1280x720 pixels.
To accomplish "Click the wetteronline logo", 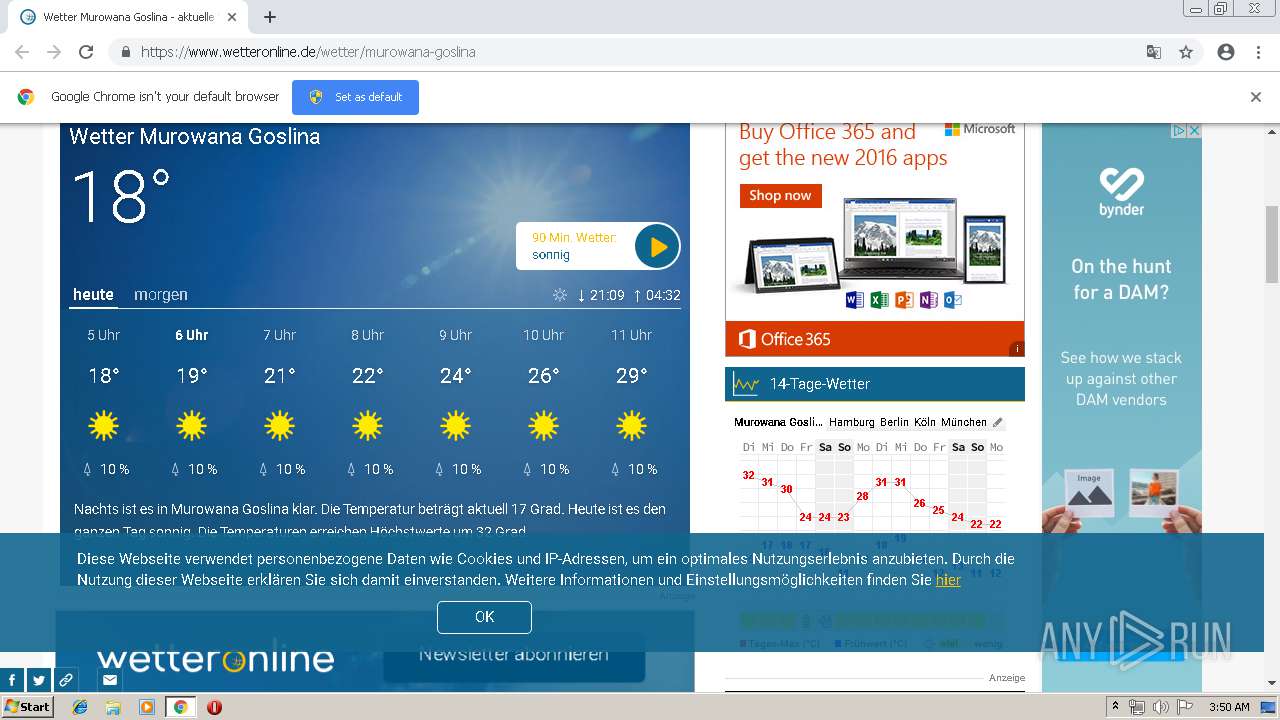I will [x=215, y=658].
